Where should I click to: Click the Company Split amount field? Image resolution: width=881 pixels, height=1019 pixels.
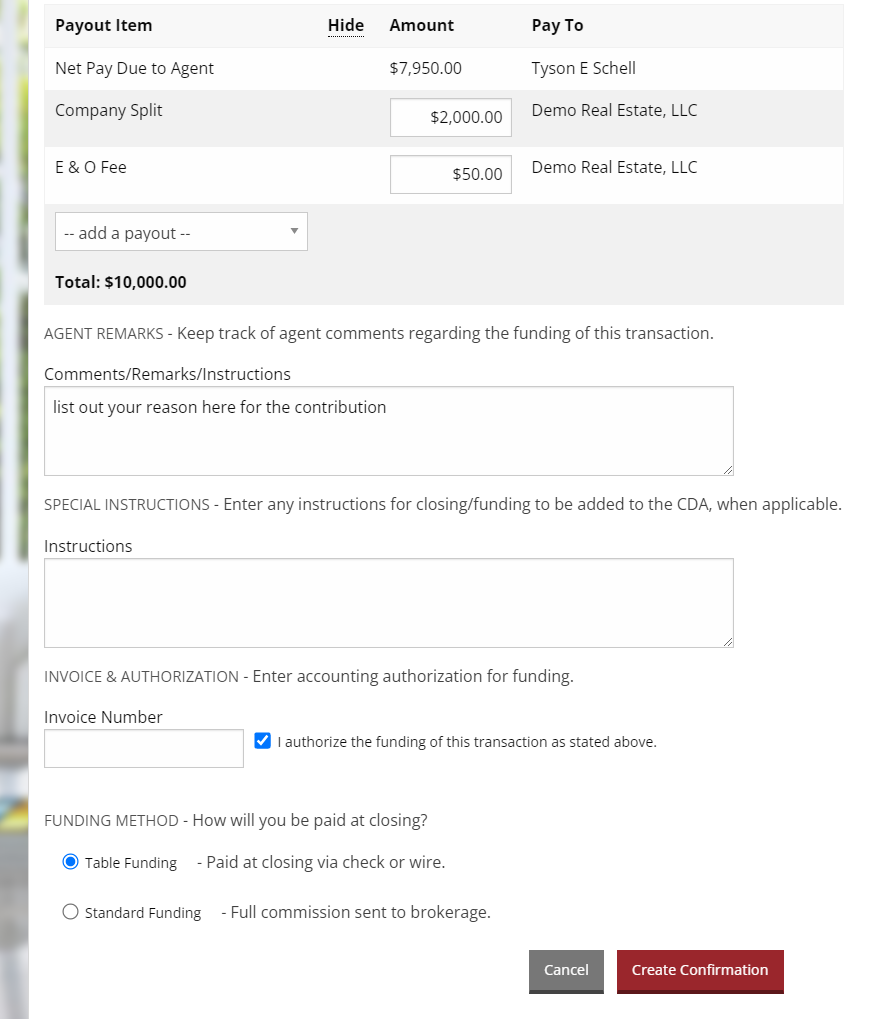(x=450, y=117)
